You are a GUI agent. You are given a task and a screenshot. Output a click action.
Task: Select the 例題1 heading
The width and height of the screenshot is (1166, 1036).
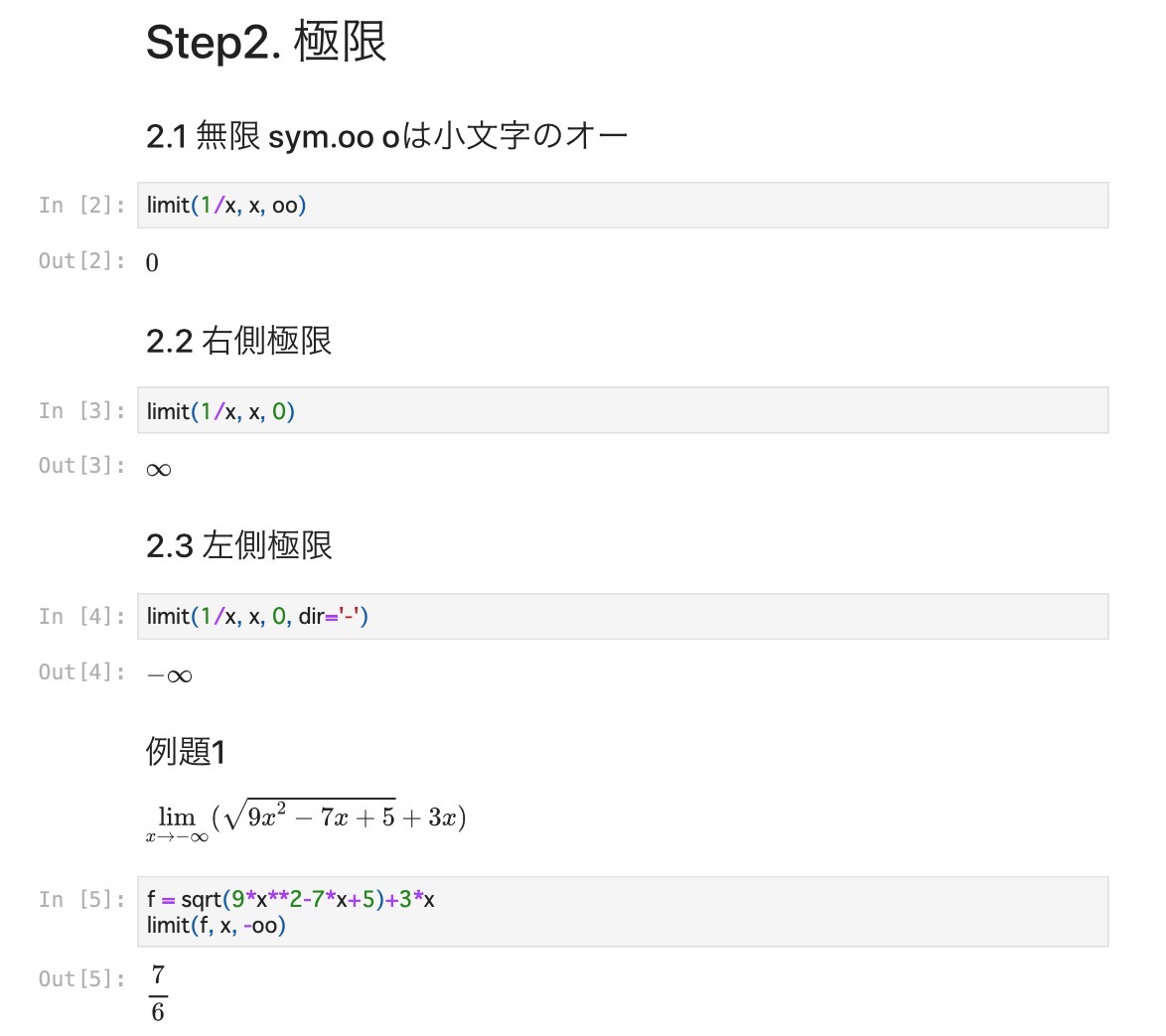tap(185, 751)
